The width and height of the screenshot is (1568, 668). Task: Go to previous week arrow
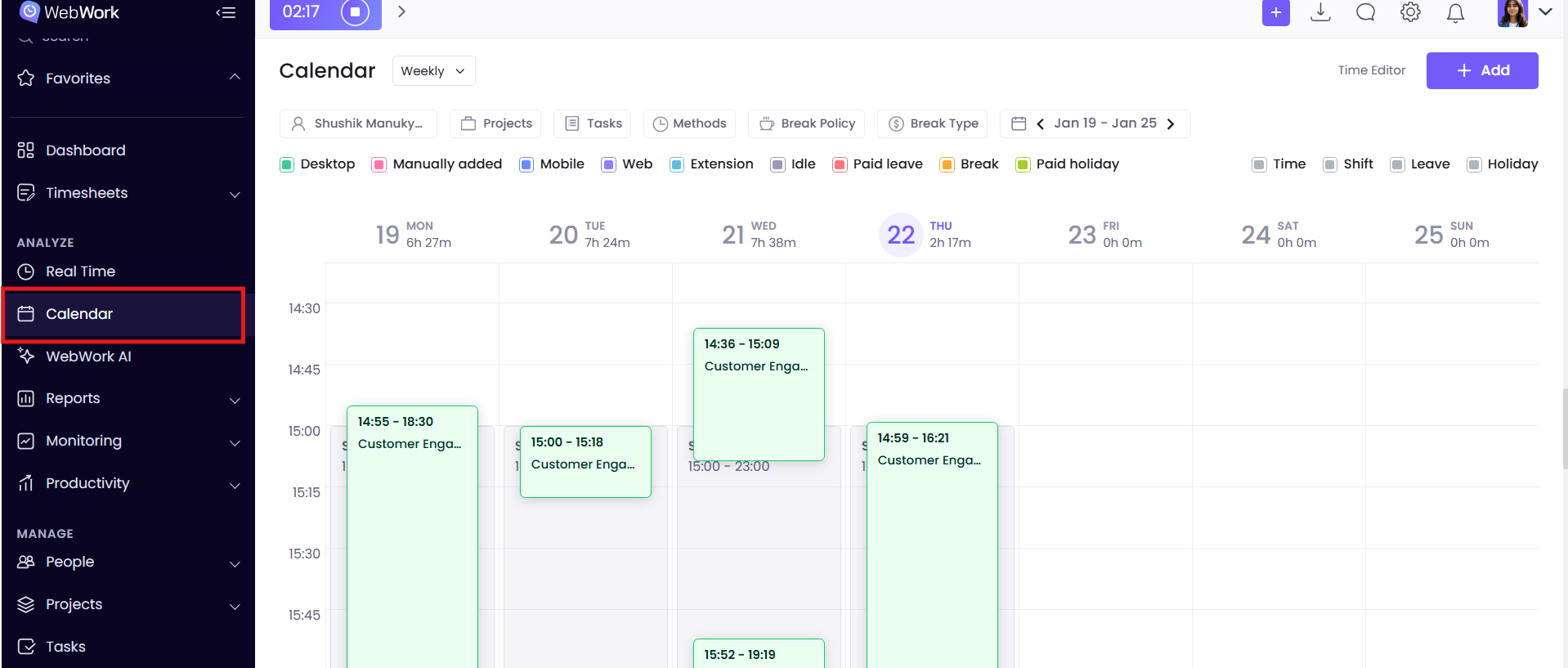pos(1040,123)
